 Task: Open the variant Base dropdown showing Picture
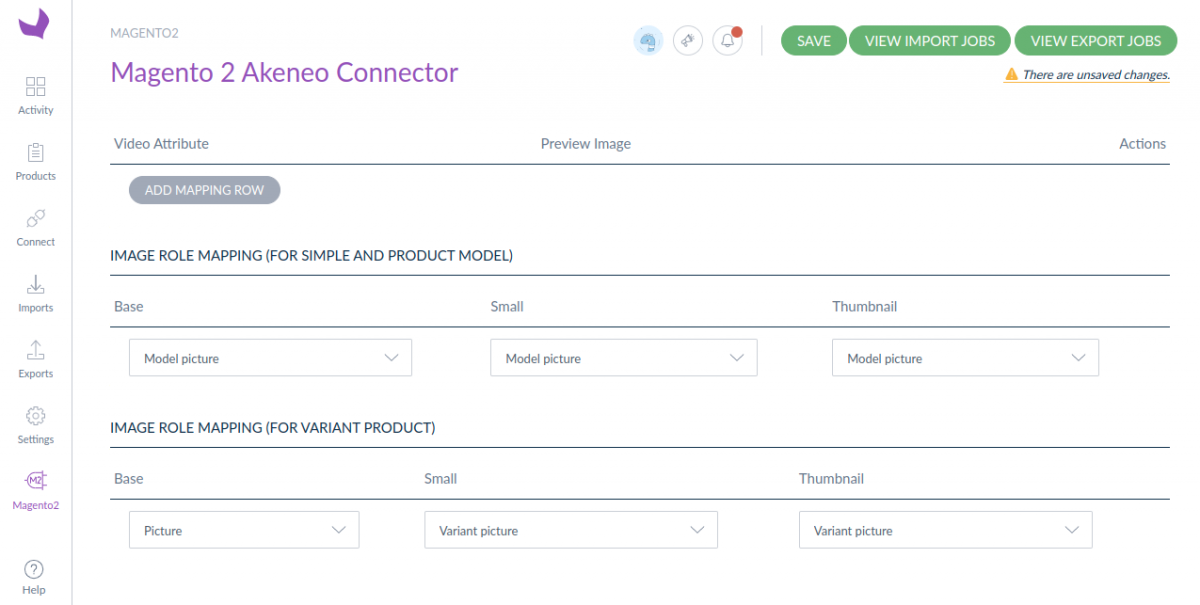coord(243,531)
